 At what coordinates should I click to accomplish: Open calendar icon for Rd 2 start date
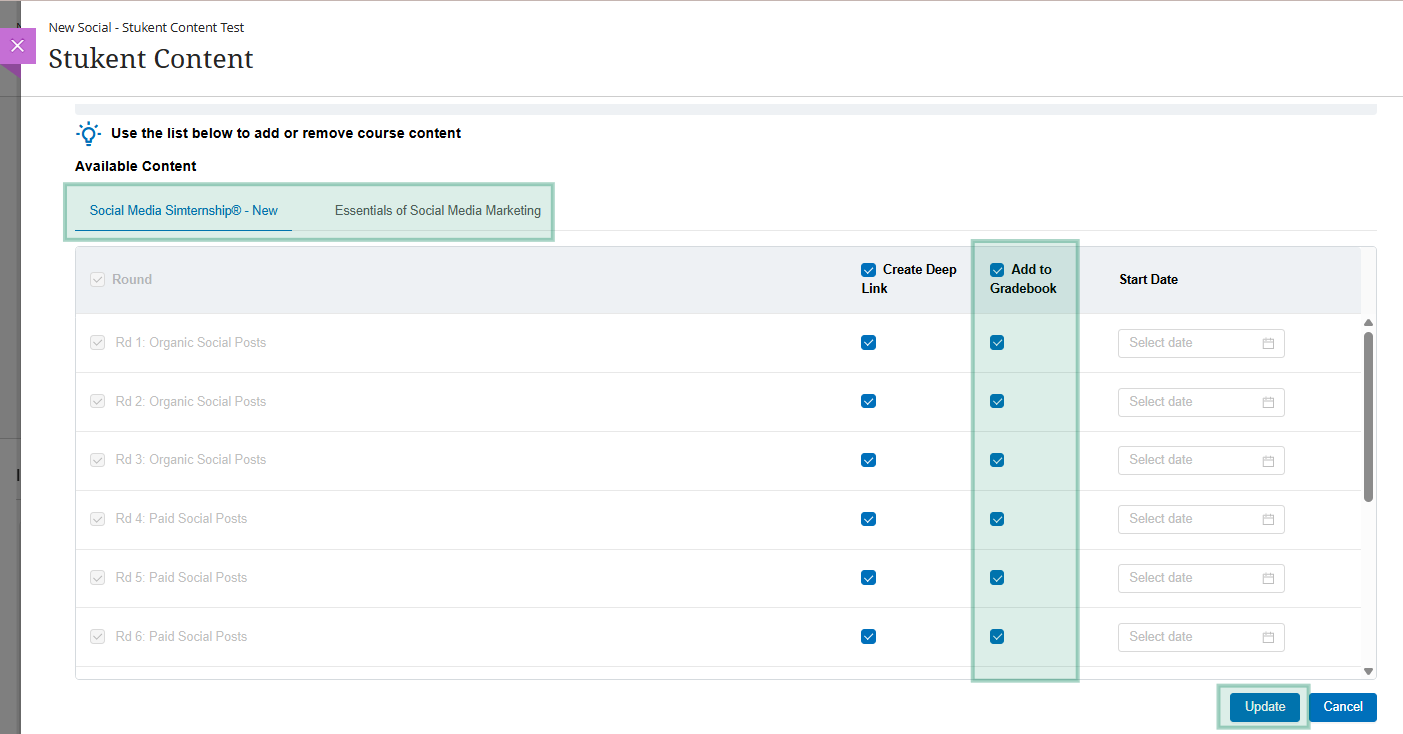[1268, 402]
